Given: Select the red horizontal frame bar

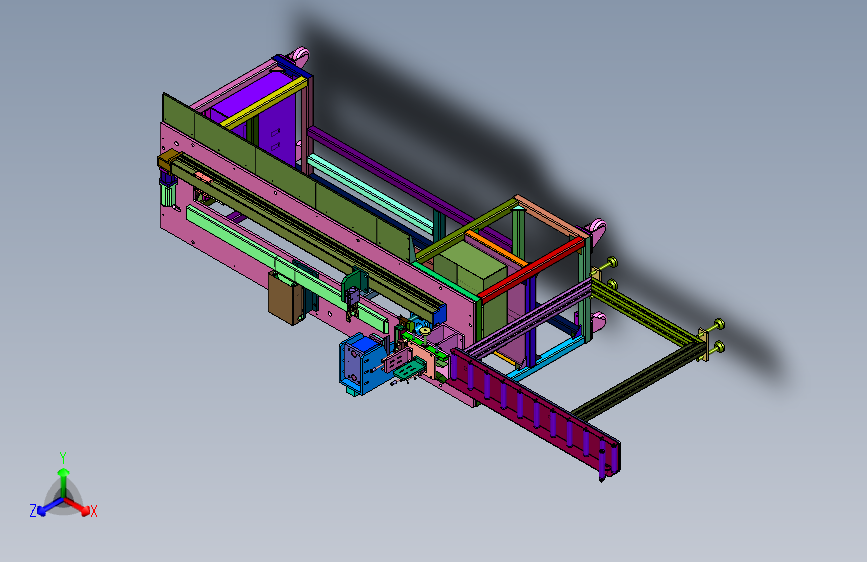Looking at the screenshot, I should click(532, 269).
